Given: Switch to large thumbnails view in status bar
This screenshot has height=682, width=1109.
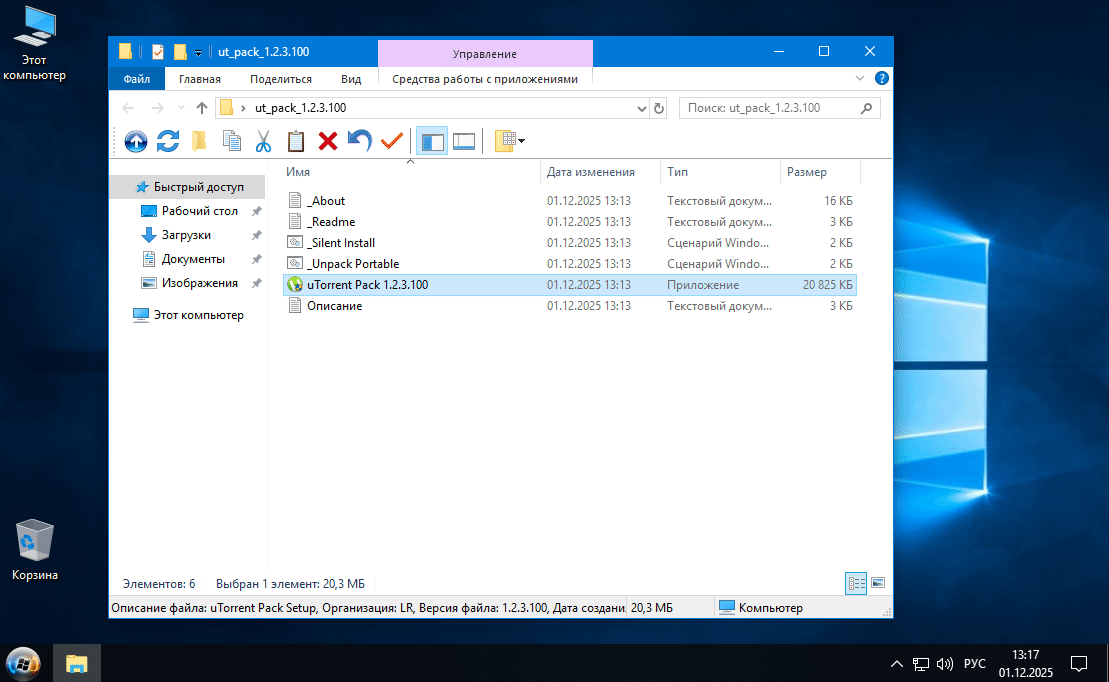Looking at the screenshot, I should click(x=878, y=582).
